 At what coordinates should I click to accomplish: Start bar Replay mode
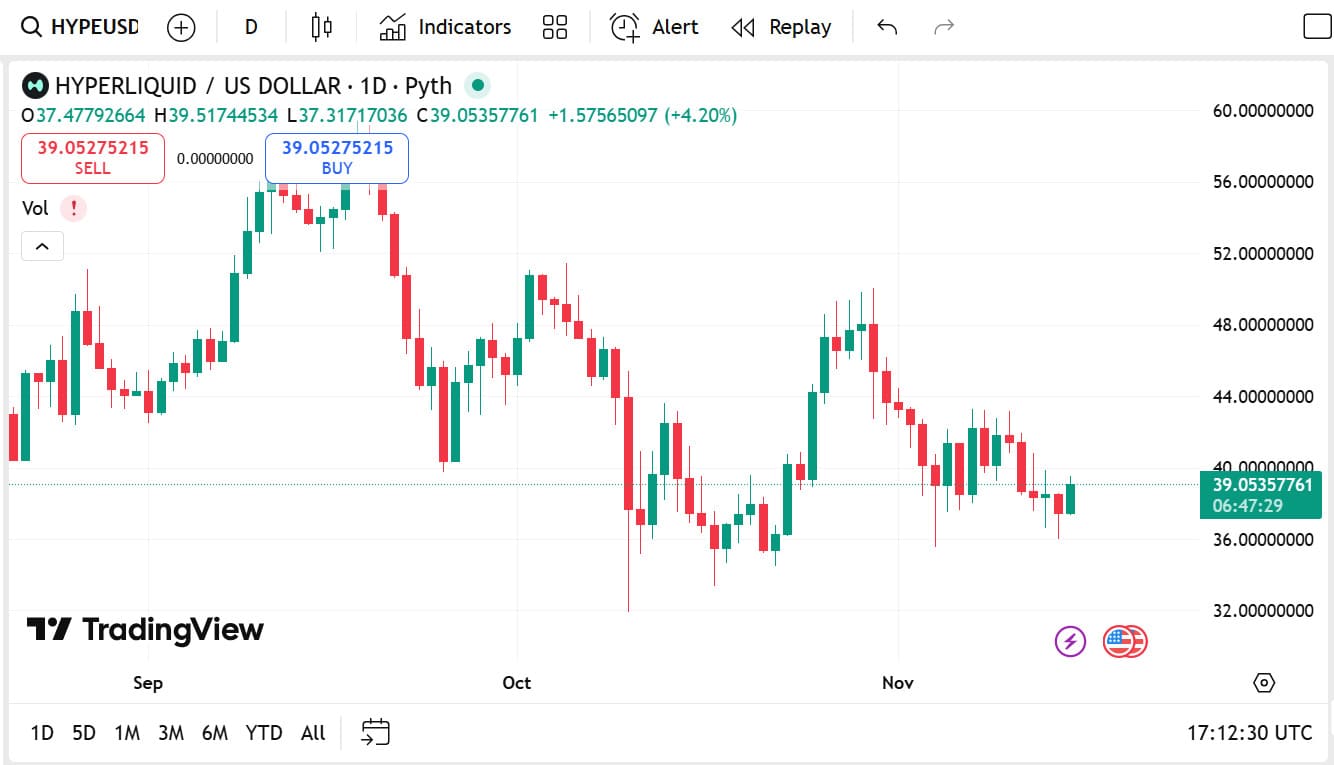click(x=781, y=27)
